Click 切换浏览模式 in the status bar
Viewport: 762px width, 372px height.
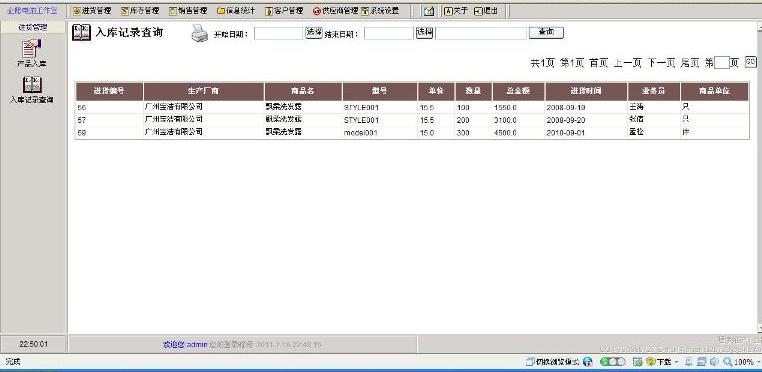click(553, 361)
